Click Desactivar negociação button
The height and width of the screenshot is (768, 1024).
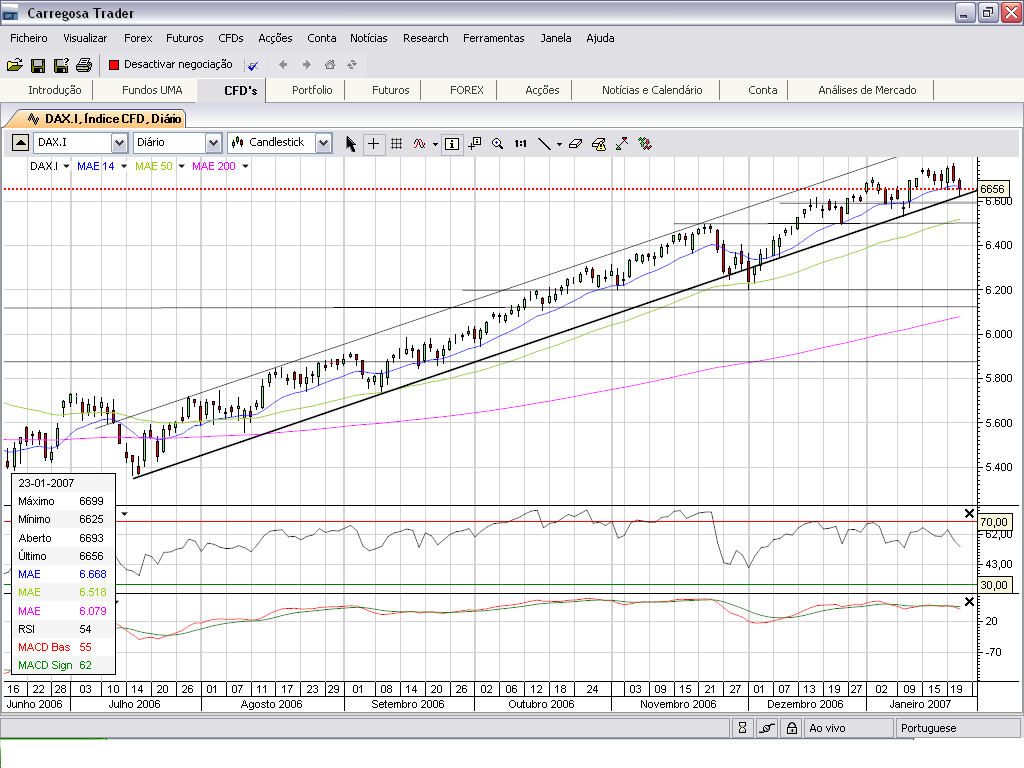170,64
